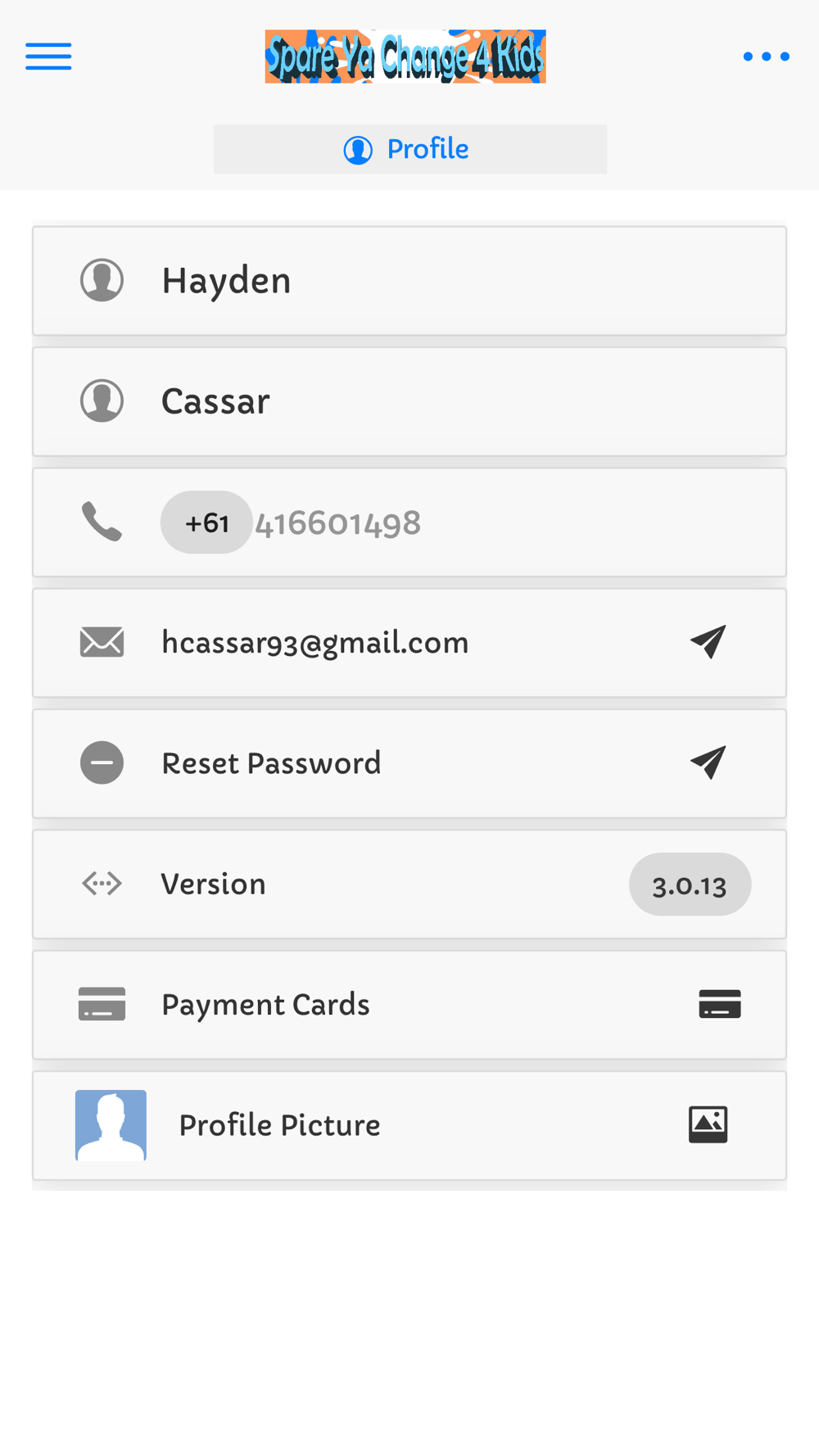Open the three-dot more options menu

coord(766,57)
